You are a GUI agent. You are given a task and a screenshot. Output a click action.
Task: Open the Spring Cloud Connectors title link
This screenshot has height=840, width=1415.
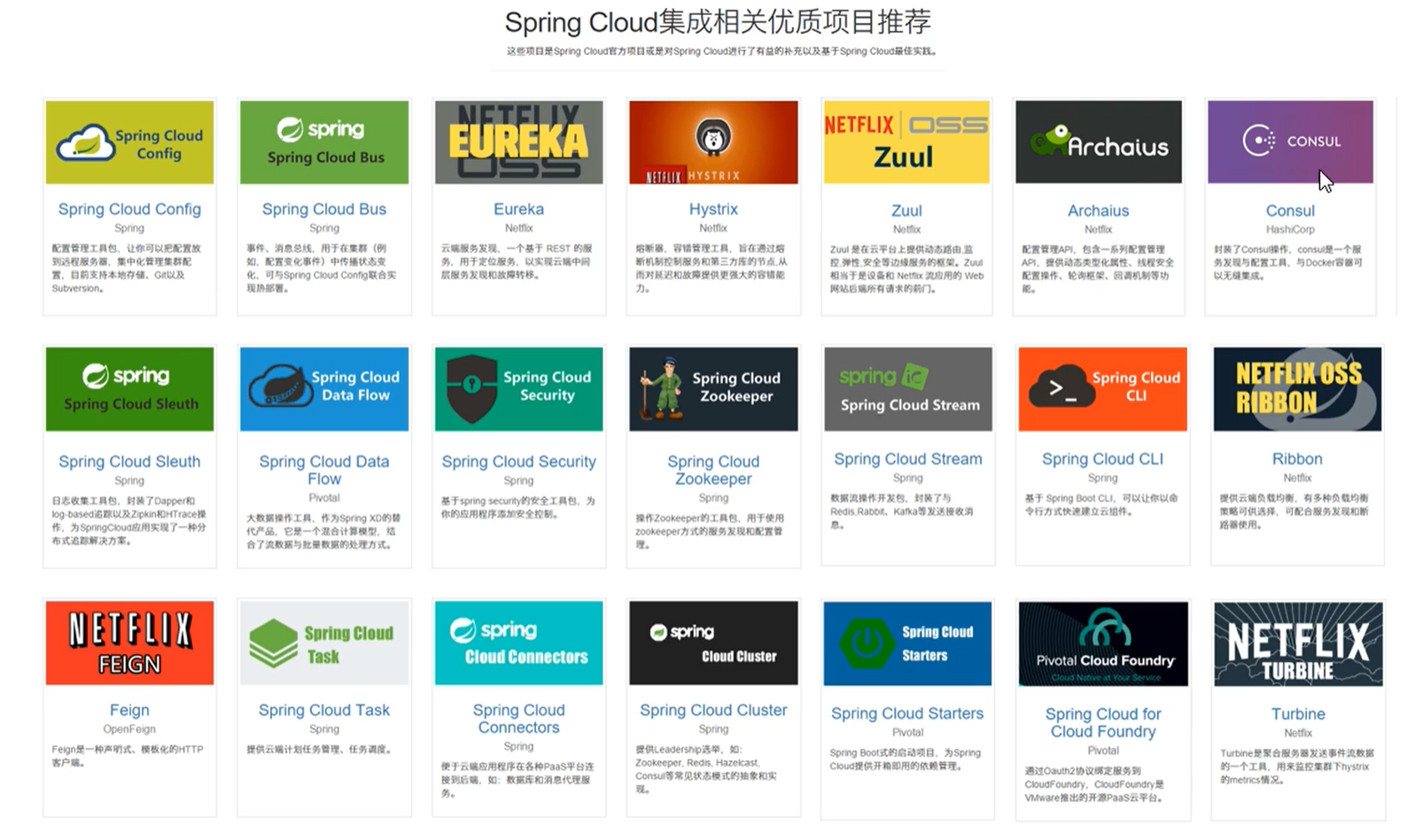point(519,719)
